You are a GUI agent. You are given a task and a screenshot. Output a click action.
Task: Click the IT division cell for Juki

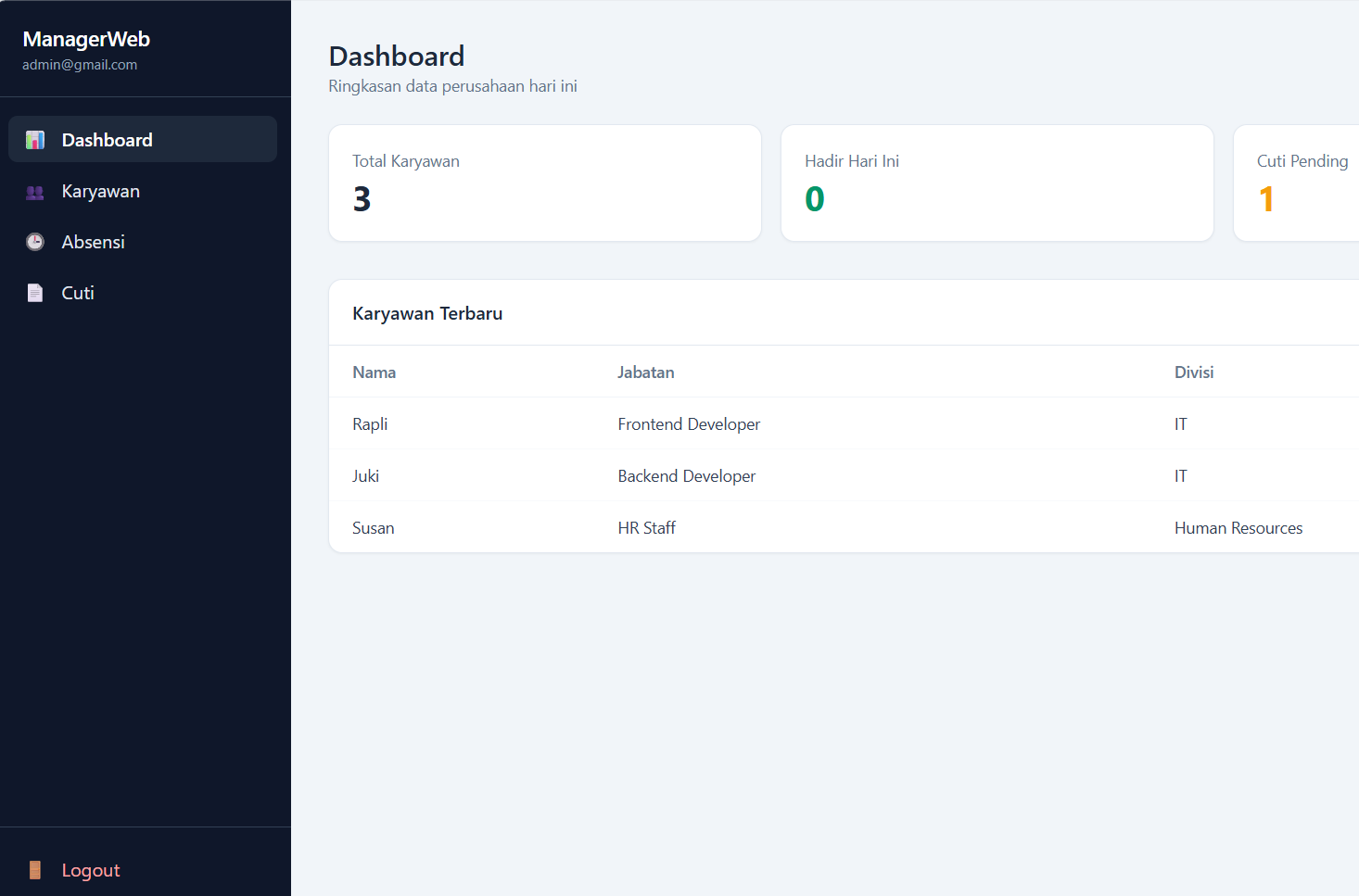(x=1181, y=476)
